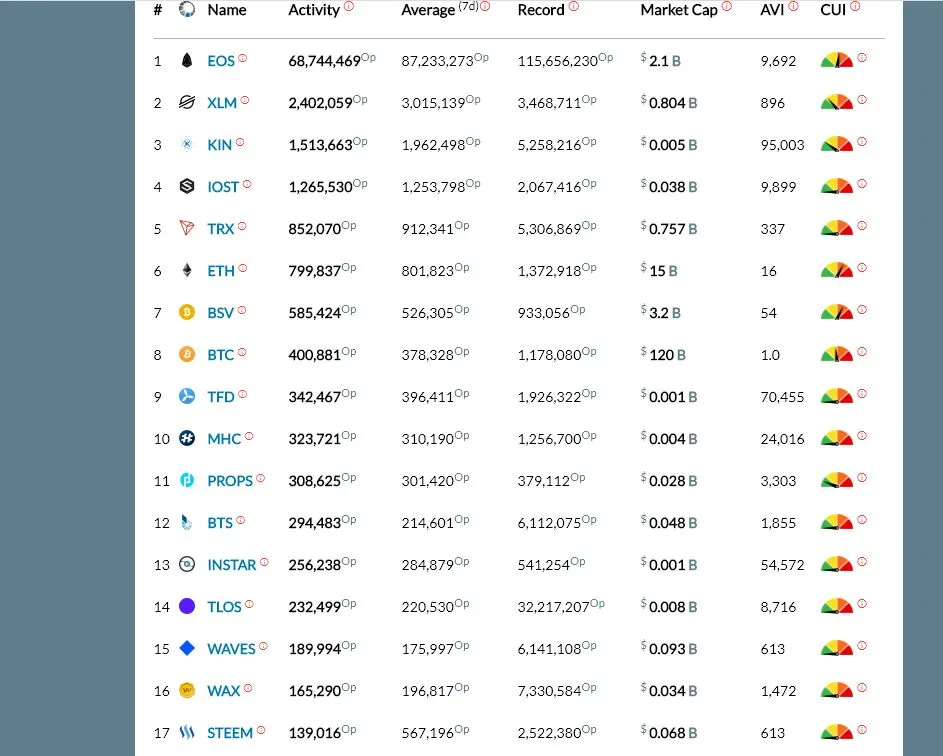The width and height of the screenshot is (943, 756).
Task: Click BTS activity value 294,483
Action: coord(315,523)
